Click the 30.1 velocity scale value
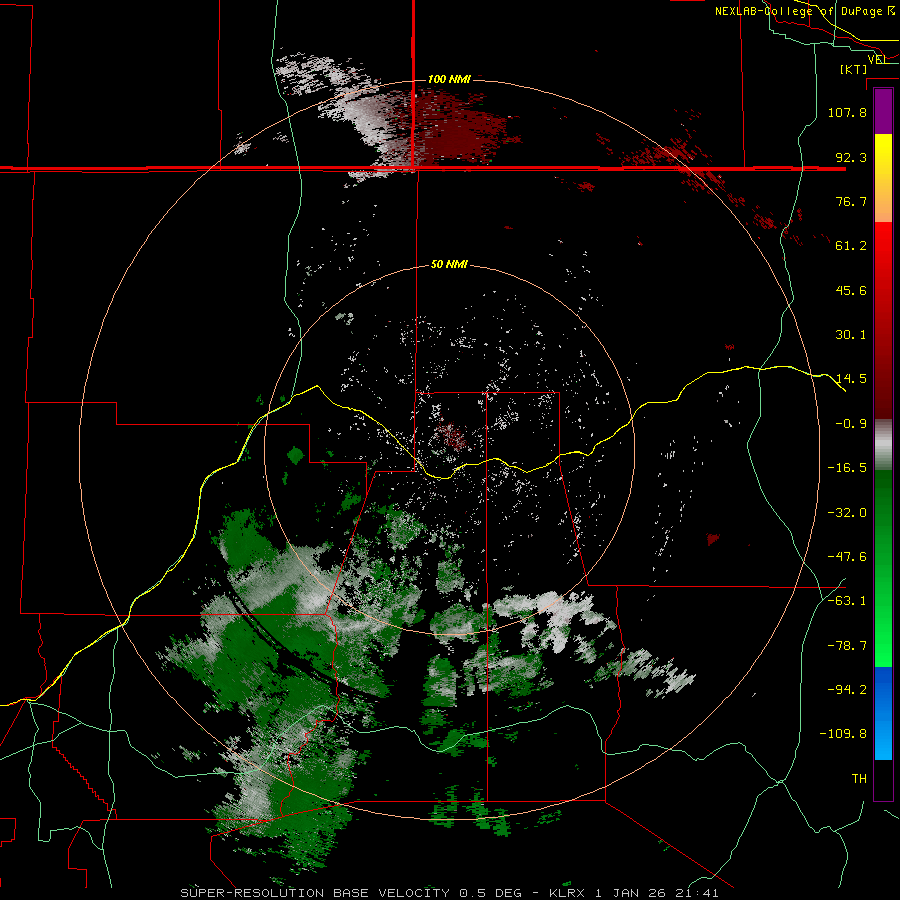Viewport: 900px width, 900px height. [x=851, y=335]
